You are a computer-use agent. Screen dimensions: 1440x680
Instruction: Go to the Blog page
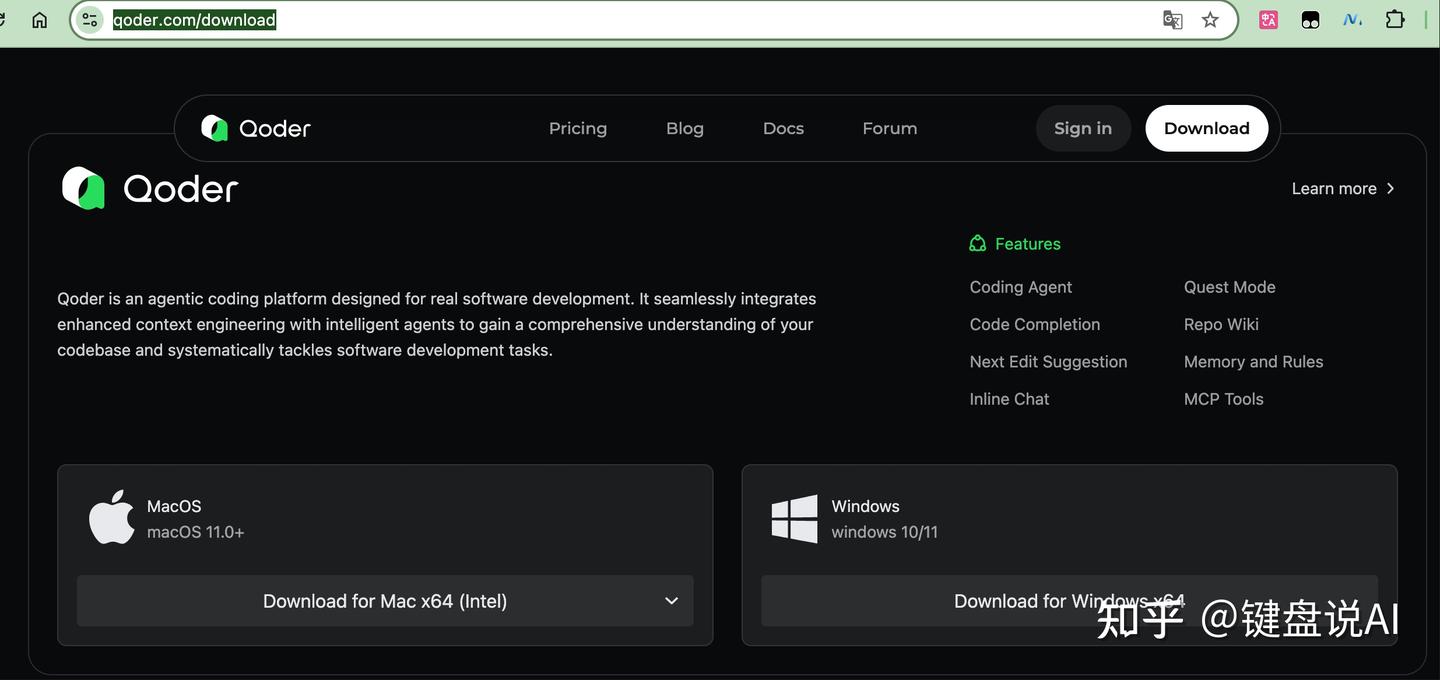coord(685,128)
